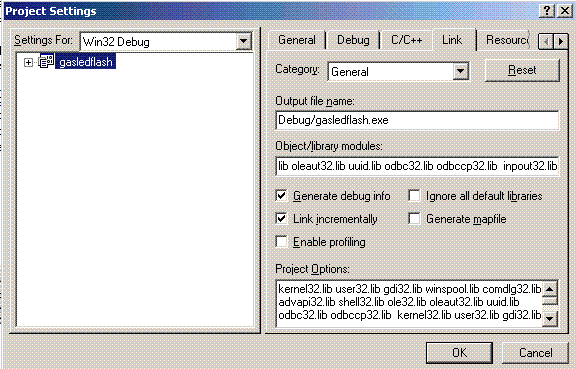Toggle Generate debug info checkbox

[x=281, y=196]
